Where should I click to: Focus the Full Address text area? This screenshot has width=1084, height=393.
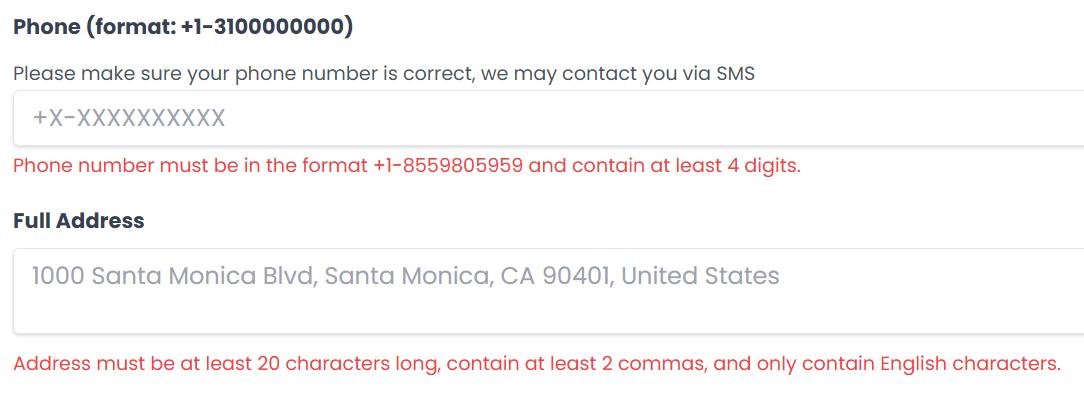(x=549, y=291)
